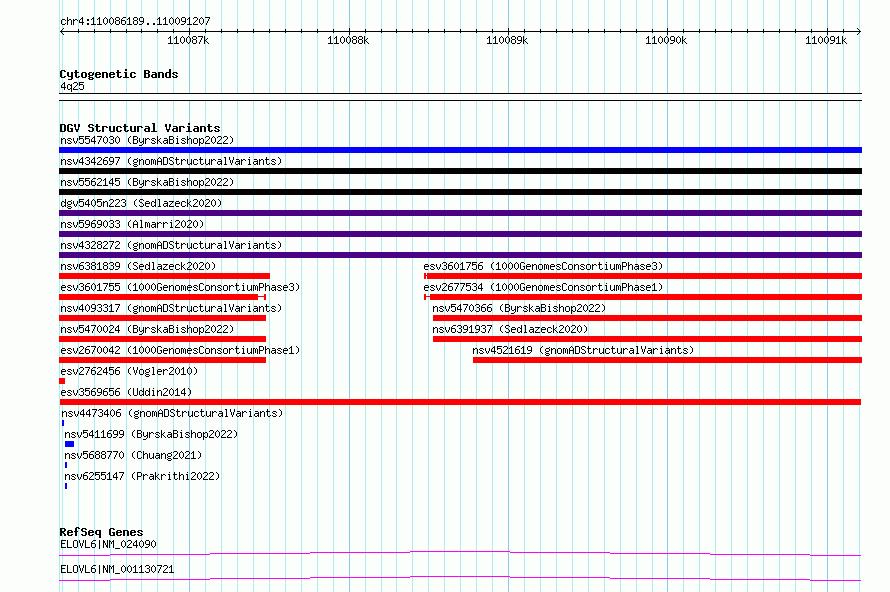The width and height of the screenshot is (890, 592).
Task: Click variant label esv2677534 (1000GenomesConsortiumPhase1)
Action: [x=543, y=287]
